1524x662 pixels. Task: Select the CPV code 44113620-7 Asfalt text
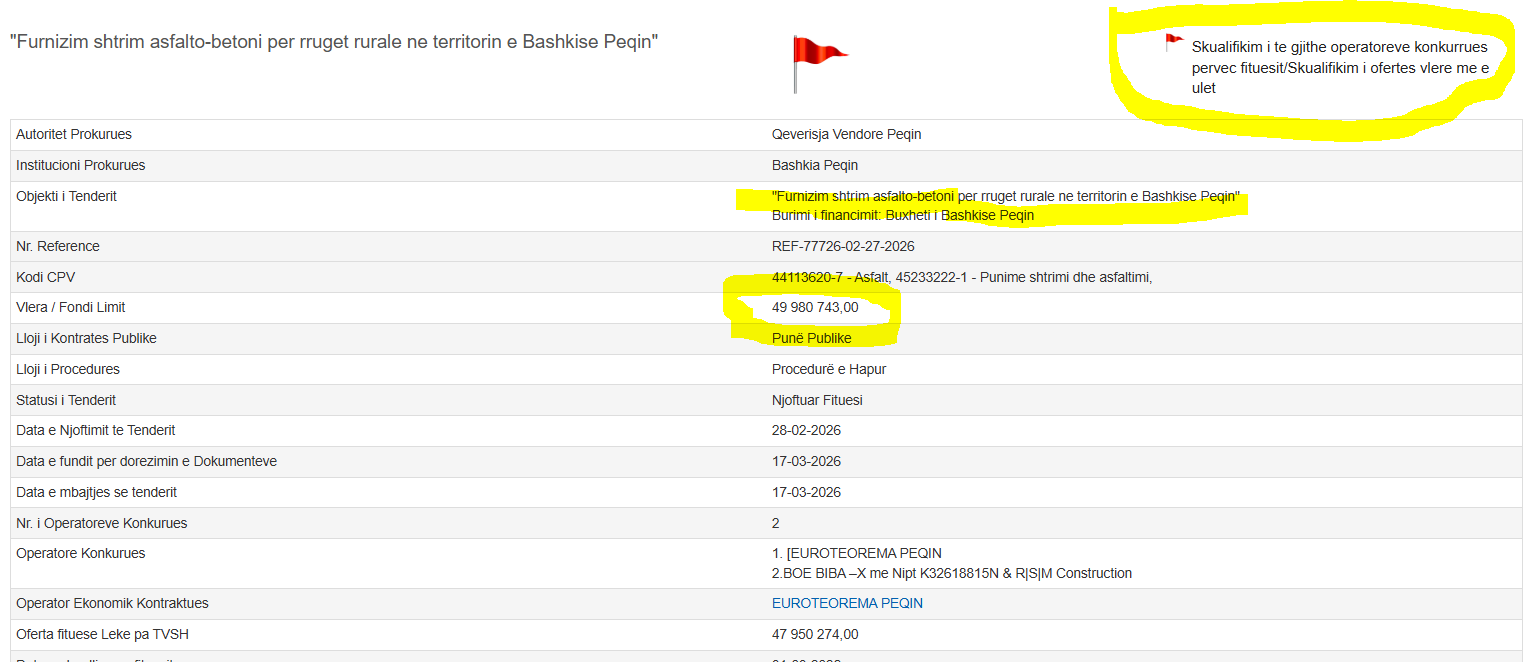[x=830, y=277]
